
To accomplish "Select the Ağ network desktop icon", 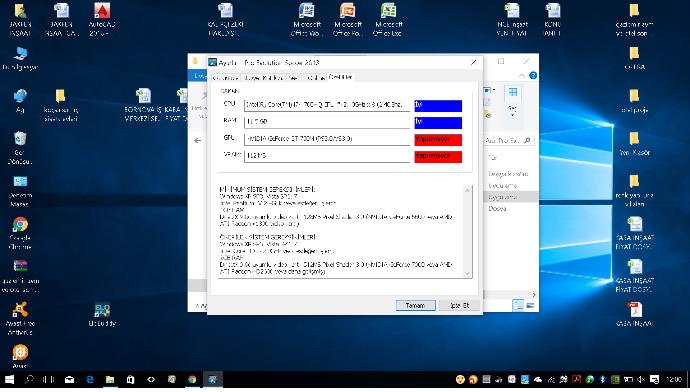I will (x=20, y=101).
